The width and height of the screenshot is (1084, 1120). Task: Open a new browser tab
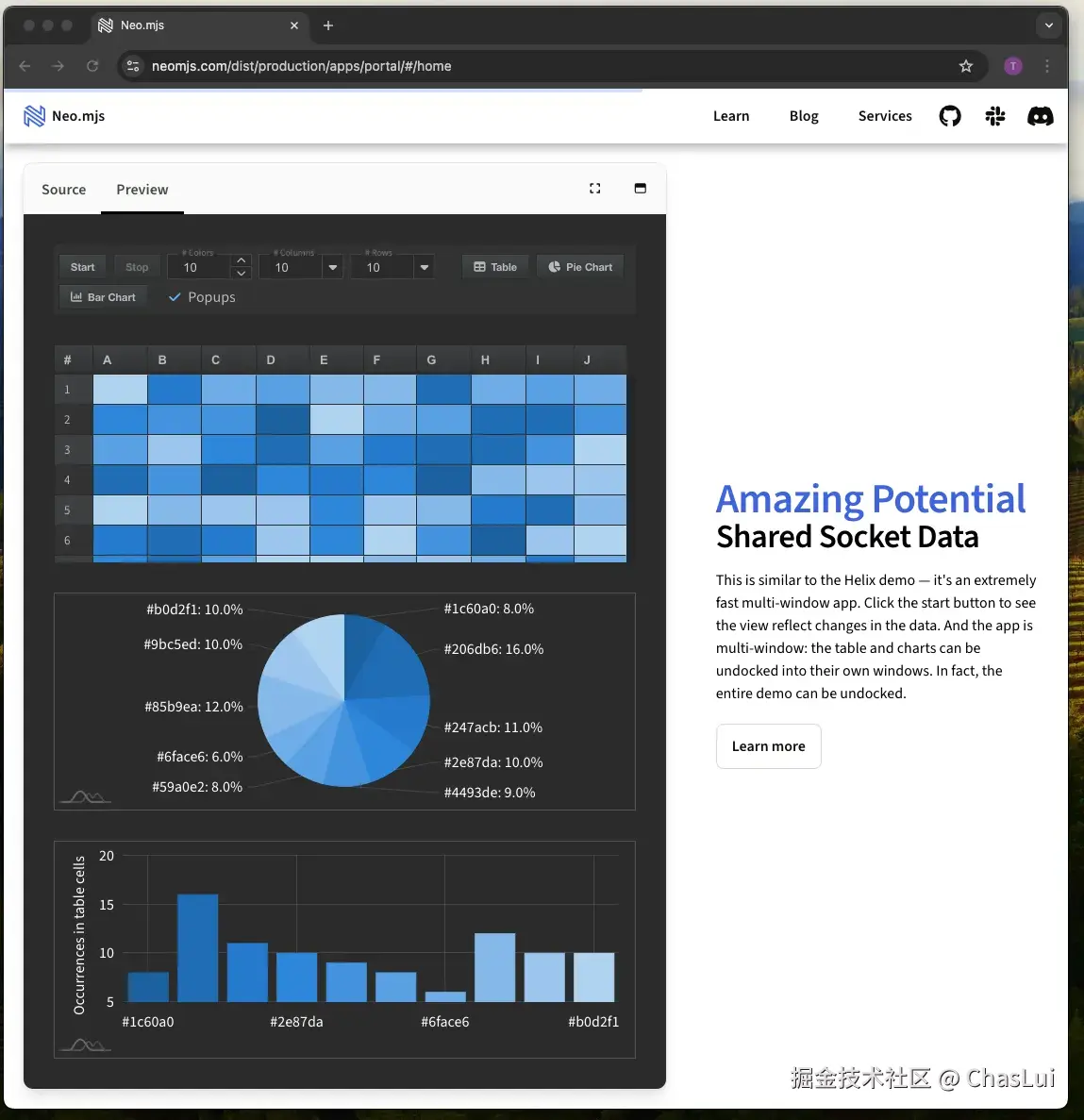click(327, 25)
